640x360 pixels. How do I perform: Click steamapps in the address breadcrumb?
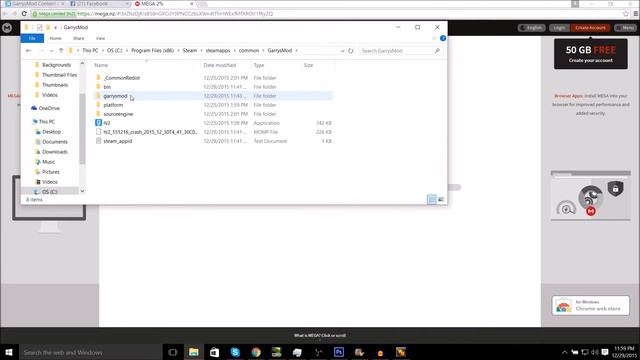click(x=218, y=51)
